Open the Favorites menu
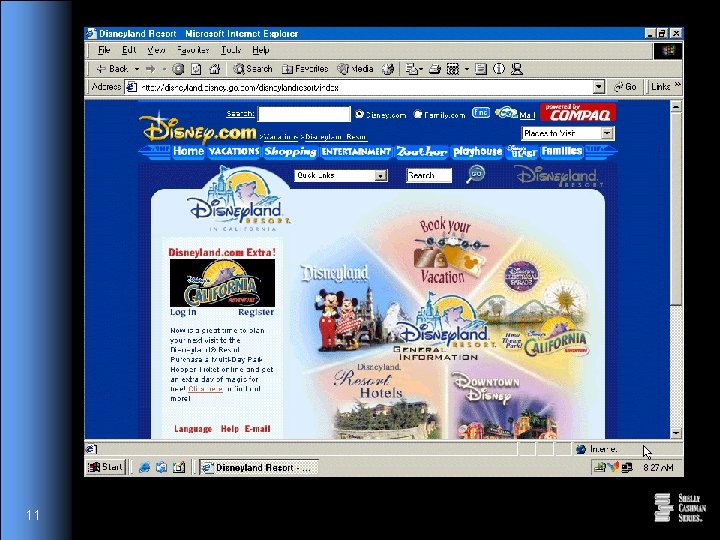Image resolution: width=720 pixels, height=540 pixels. coord(193,50)
